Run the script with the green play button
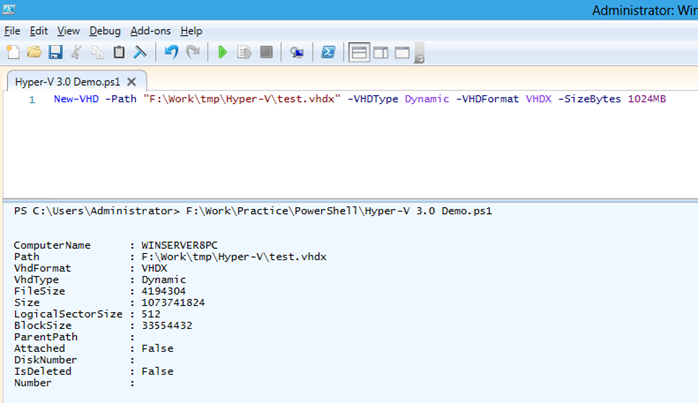 222,52
